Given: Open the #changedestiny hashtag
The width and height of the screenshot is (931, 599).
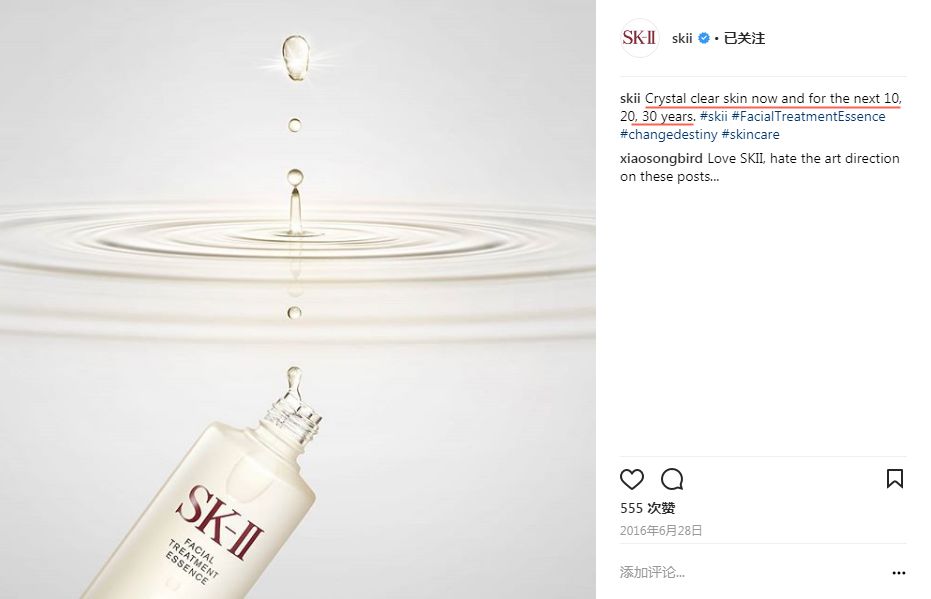Looking at the screenshot, I should tap(669, 134).
